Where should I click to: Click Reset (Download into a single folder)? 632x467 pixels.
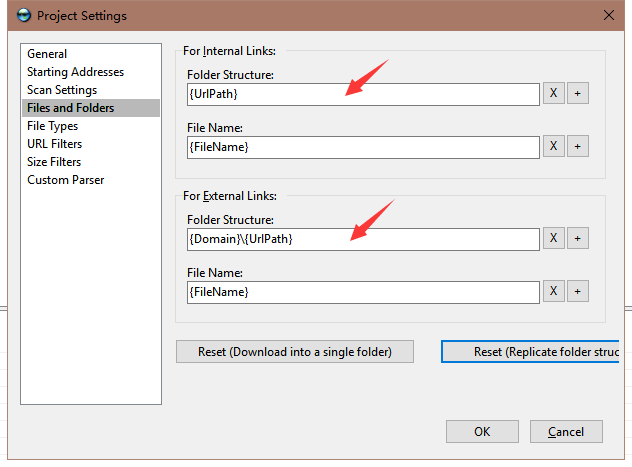click(295, 352)
